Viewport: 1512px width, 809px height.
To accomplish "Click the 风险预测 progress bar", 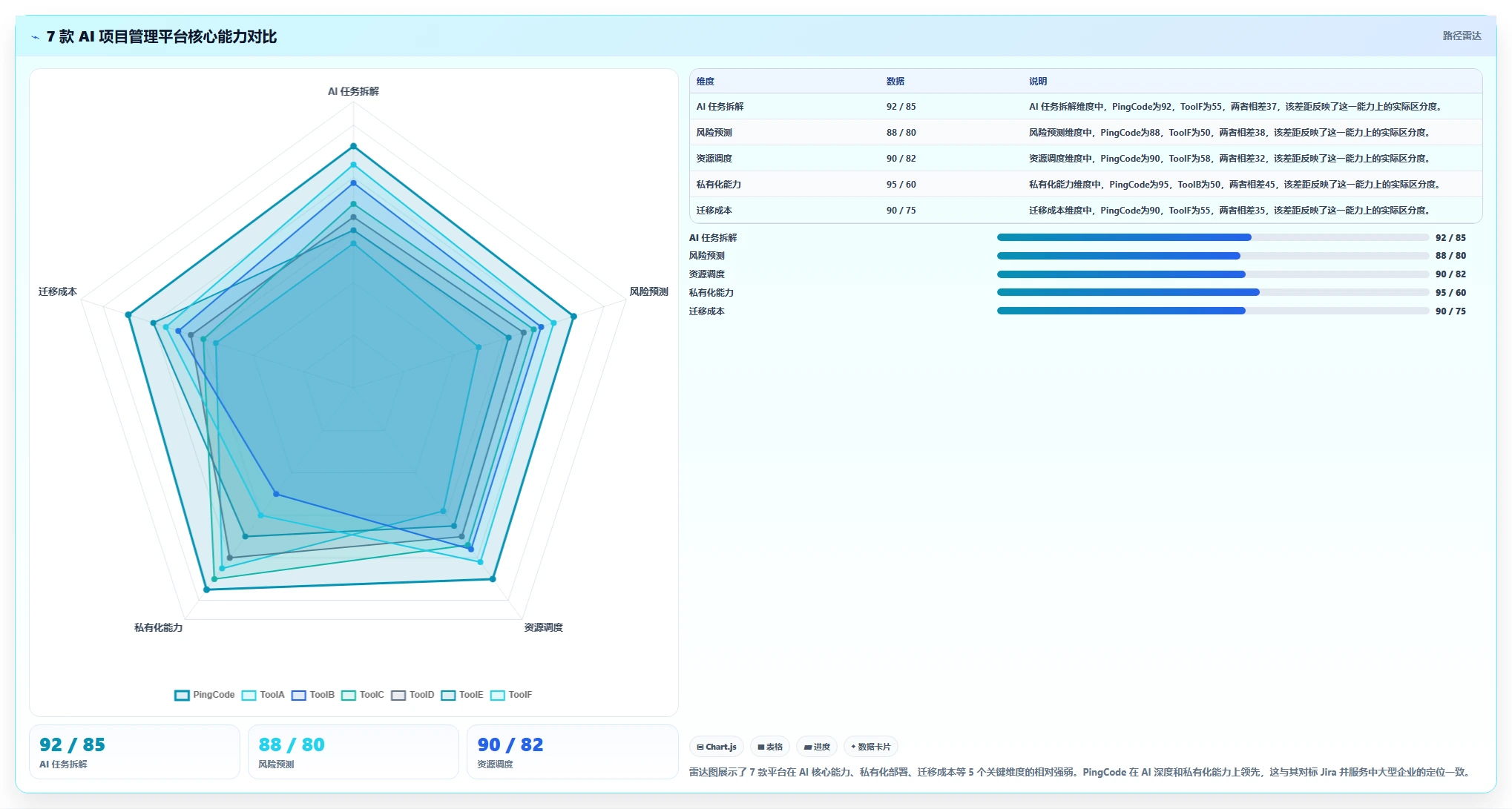I will (x=1213, y=256).
